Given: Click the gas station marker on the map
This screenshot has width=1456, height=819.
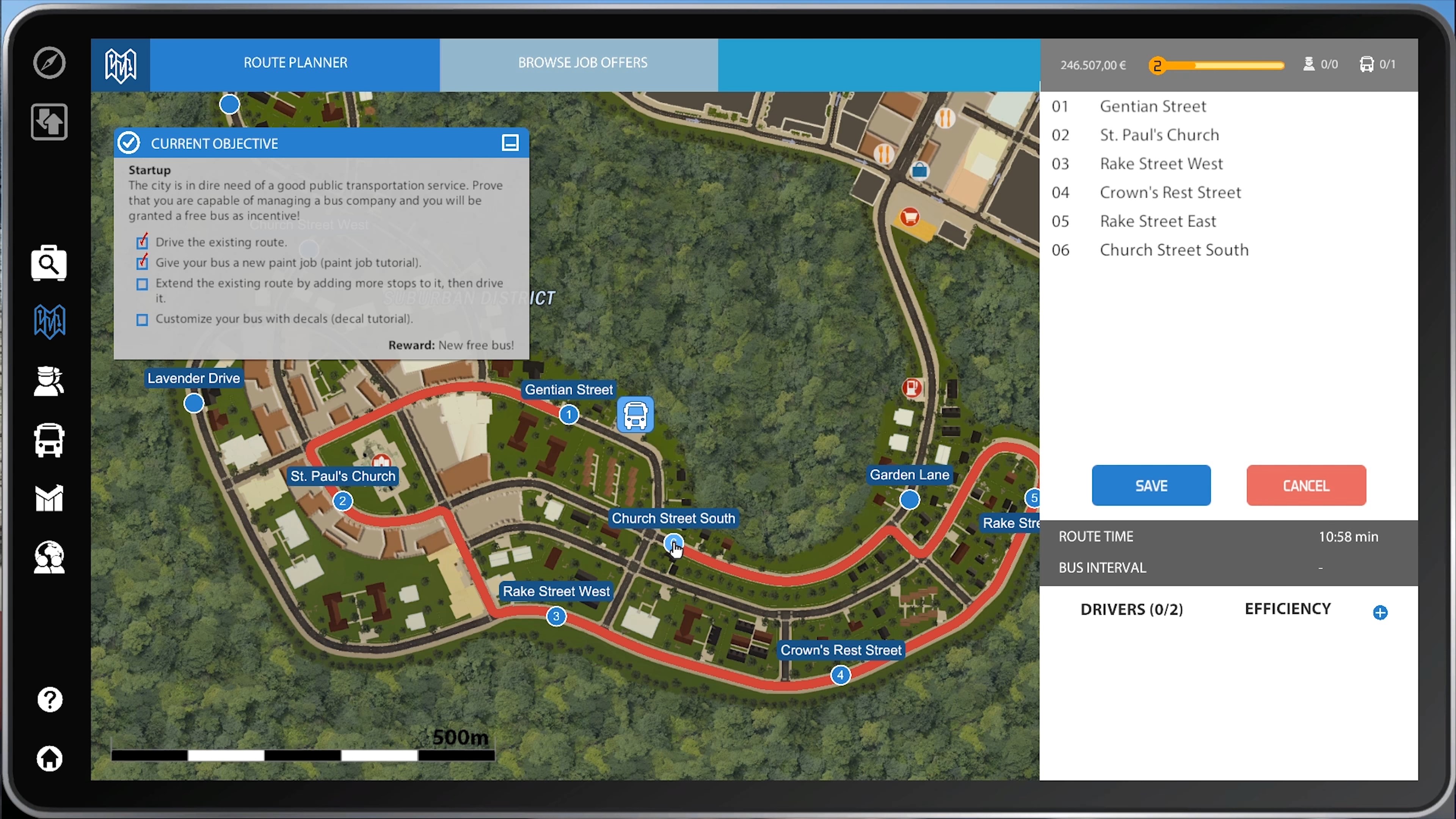Looking at the screenshot, I should [x=911, y=388].
